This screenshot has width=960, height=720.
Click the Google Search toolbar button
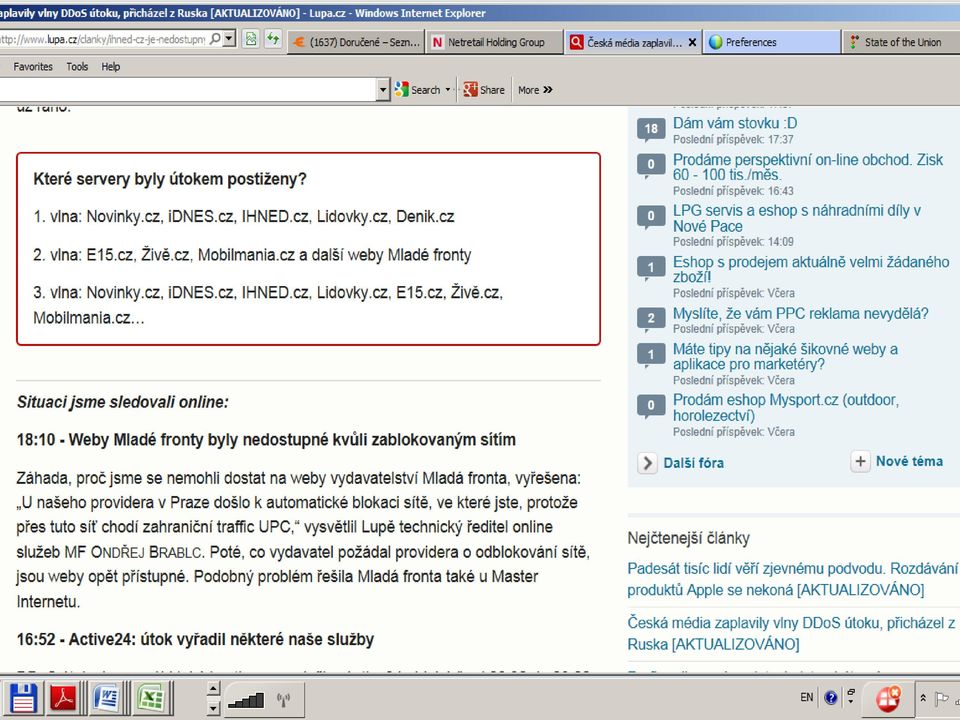point(418,90)
